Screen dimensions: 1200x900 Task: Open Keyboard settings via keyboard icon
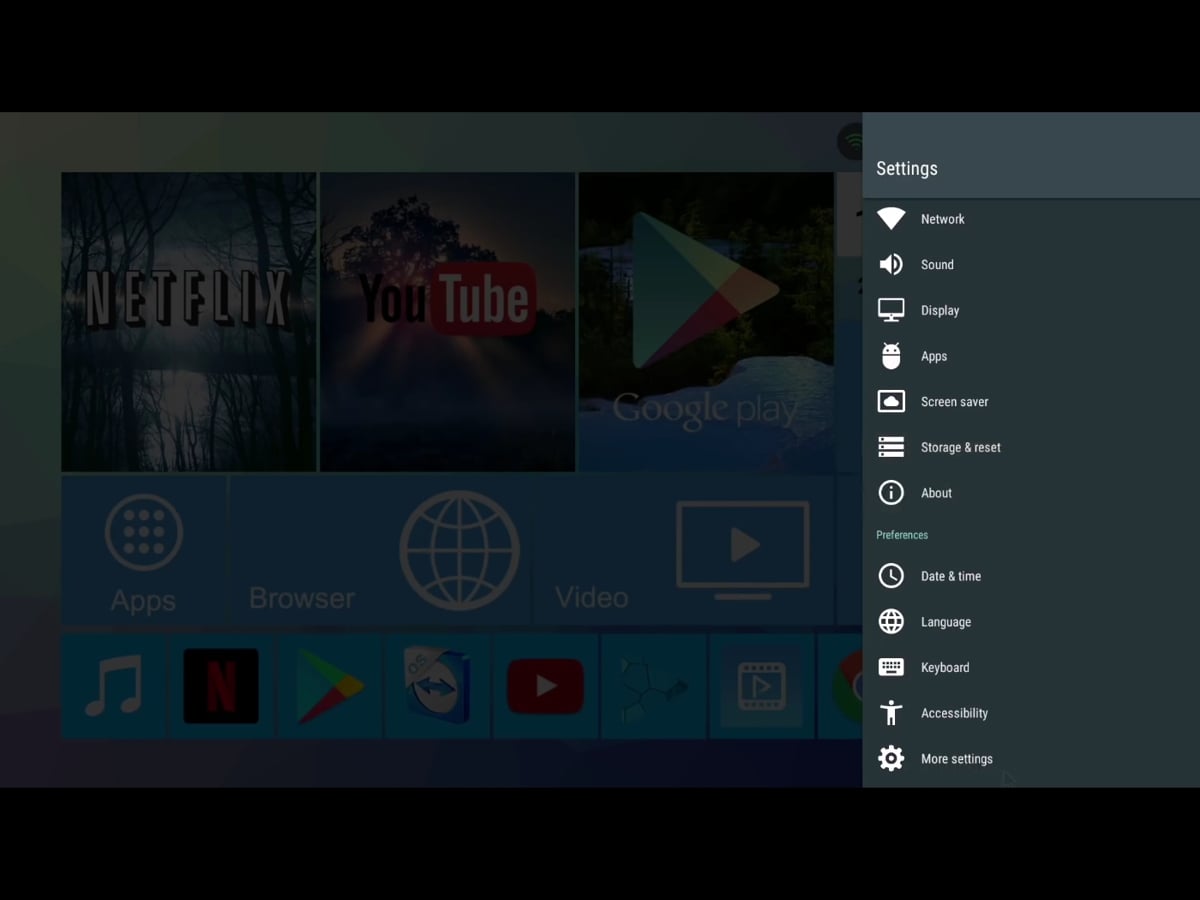click(890, 667)
